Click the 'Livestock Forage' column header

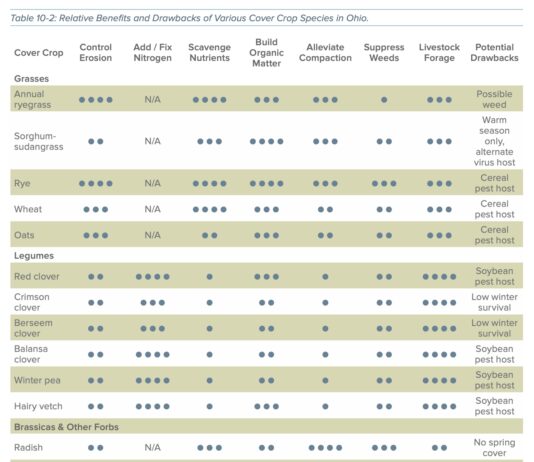click(x=439, y=52)
